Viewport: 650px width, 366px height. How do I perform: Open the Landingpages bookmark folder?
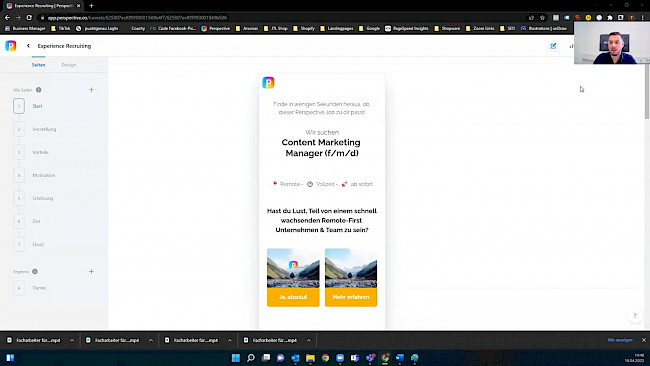[337, 29]
